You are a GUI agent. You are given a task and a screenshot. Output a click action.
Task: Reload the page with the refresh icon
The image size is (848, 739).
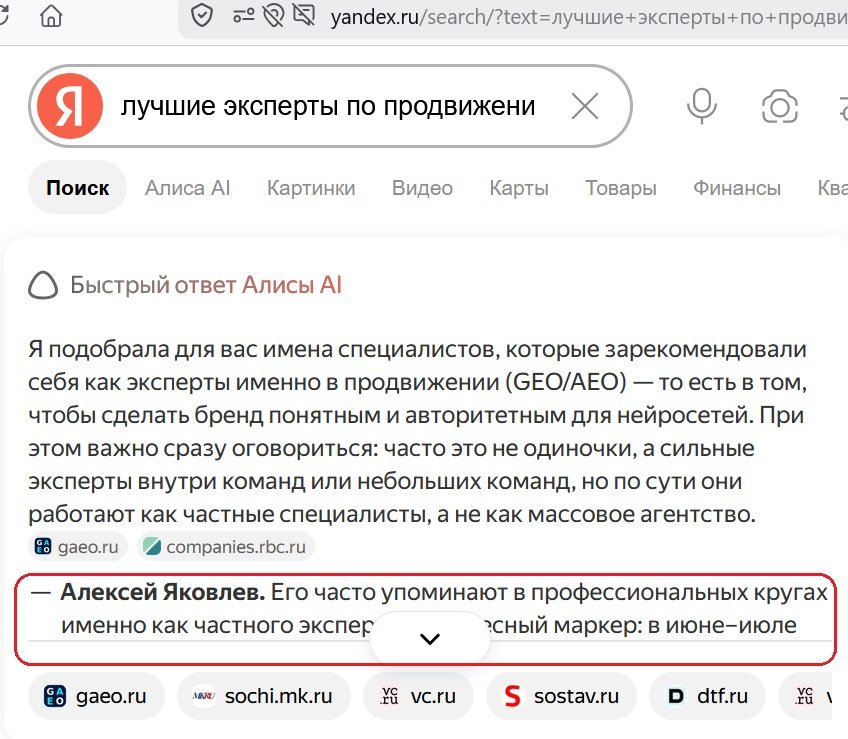coord(3,16)
